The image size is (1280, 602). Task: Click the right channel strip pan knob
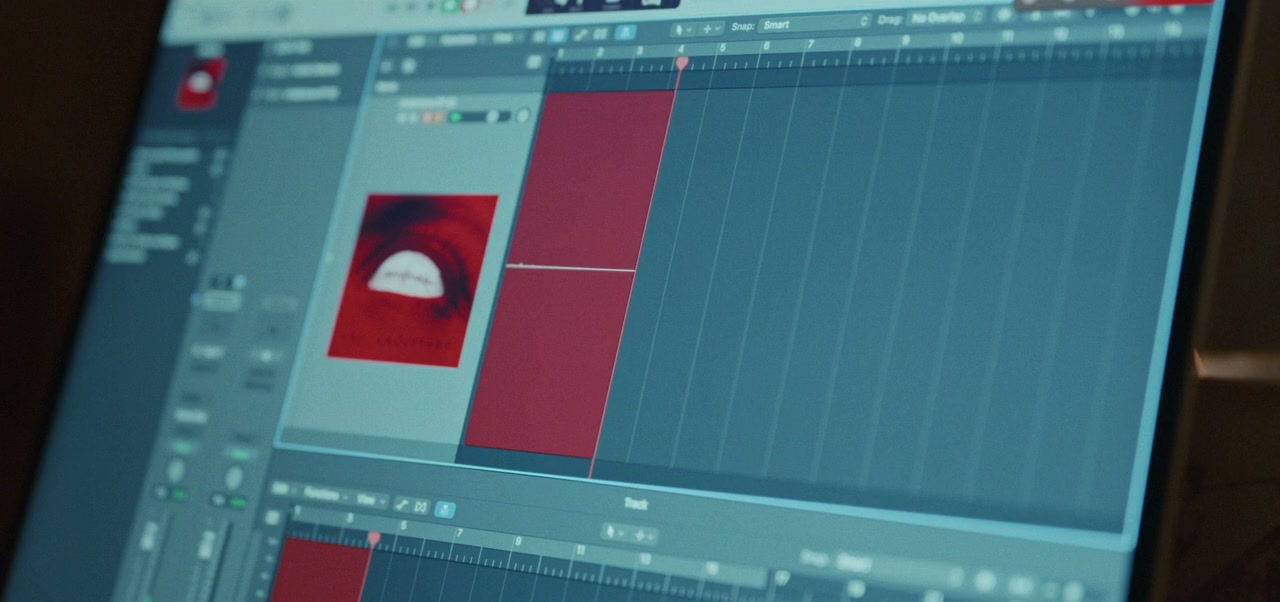tap(234, 478)
